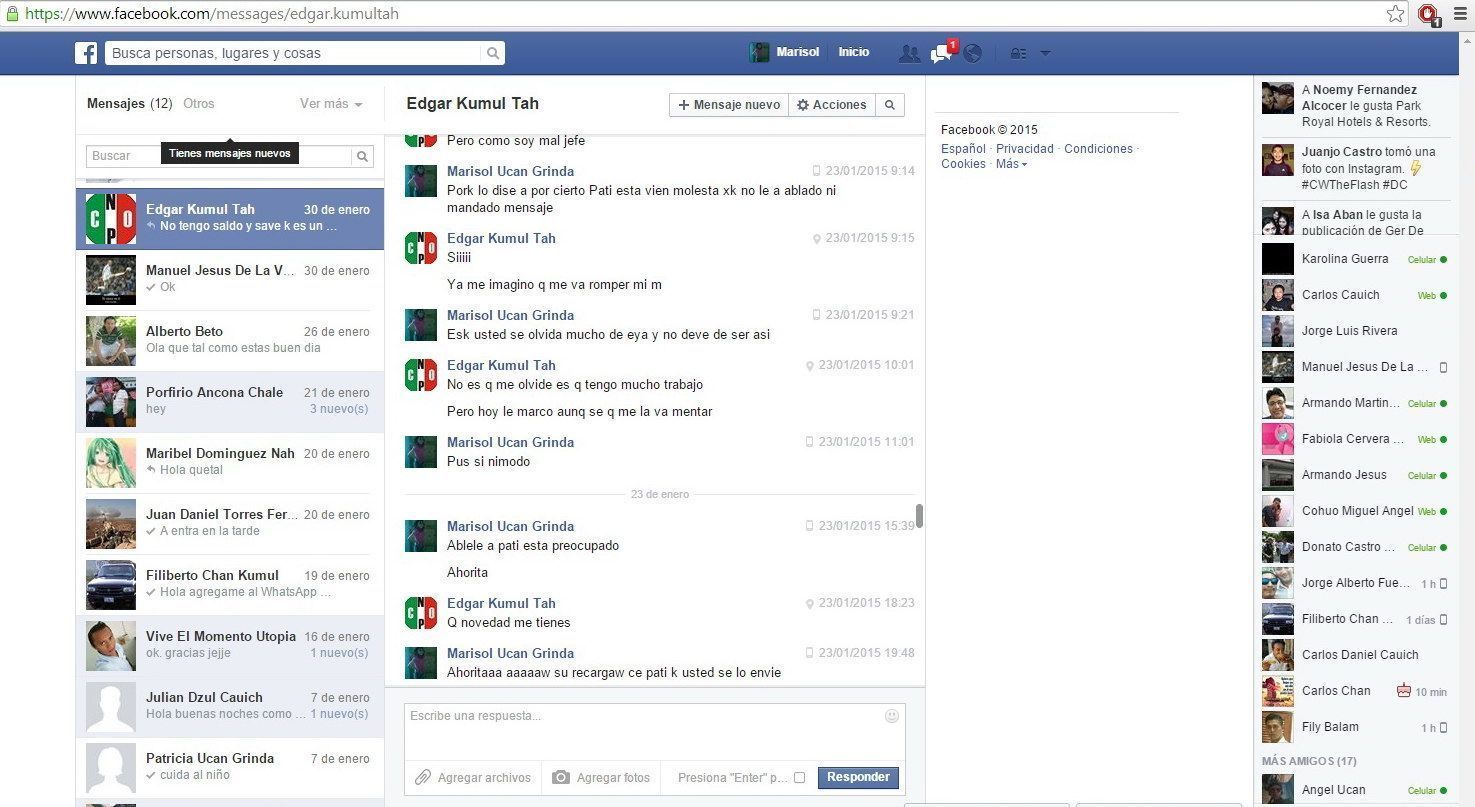The image size is (1475, 807).
Task: Open Filiberto Chan Kumul's truck avatar conversation
Action: tap(111, 585)
